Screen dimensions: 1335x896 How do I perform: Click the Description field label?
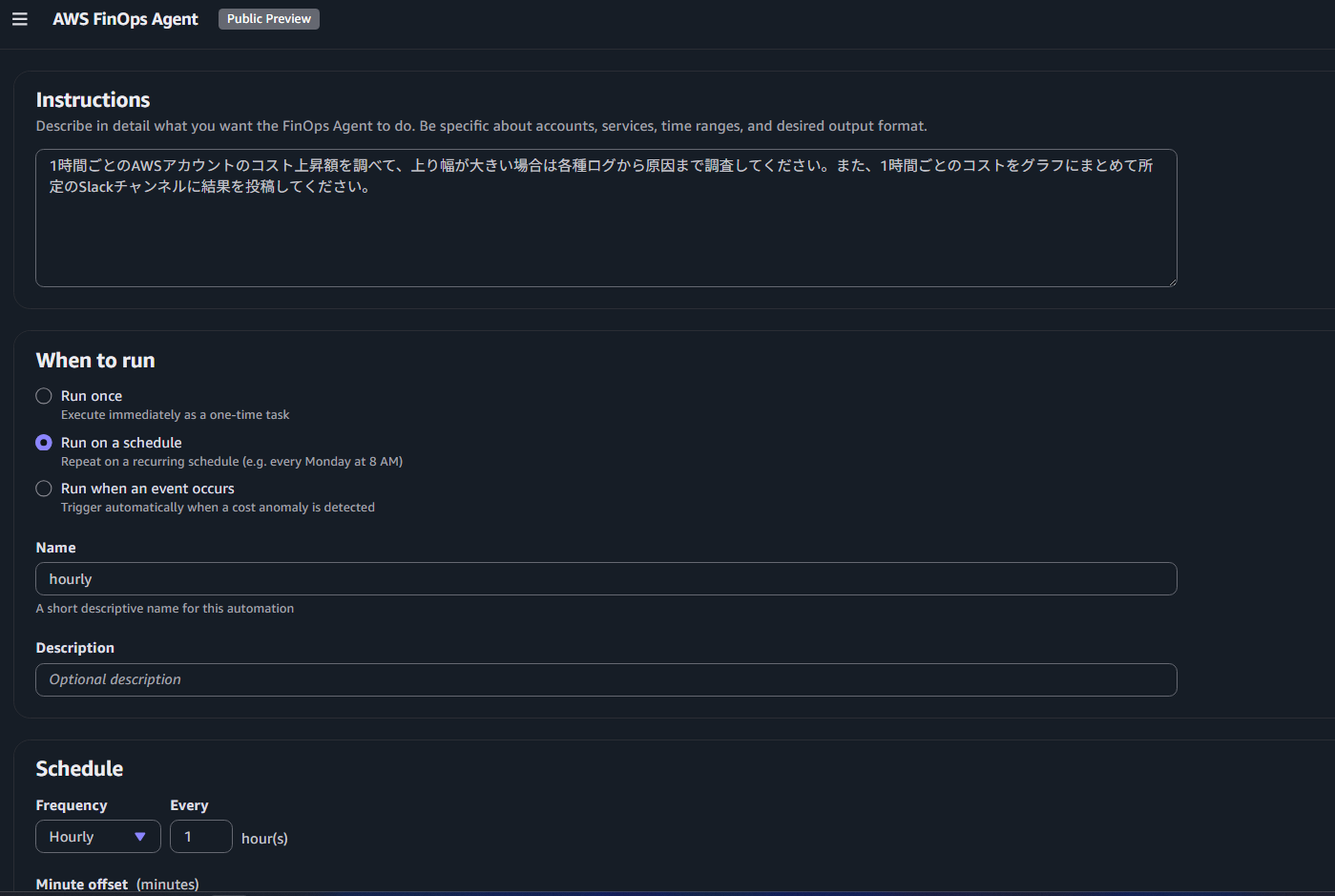click(x=75, y=648)
